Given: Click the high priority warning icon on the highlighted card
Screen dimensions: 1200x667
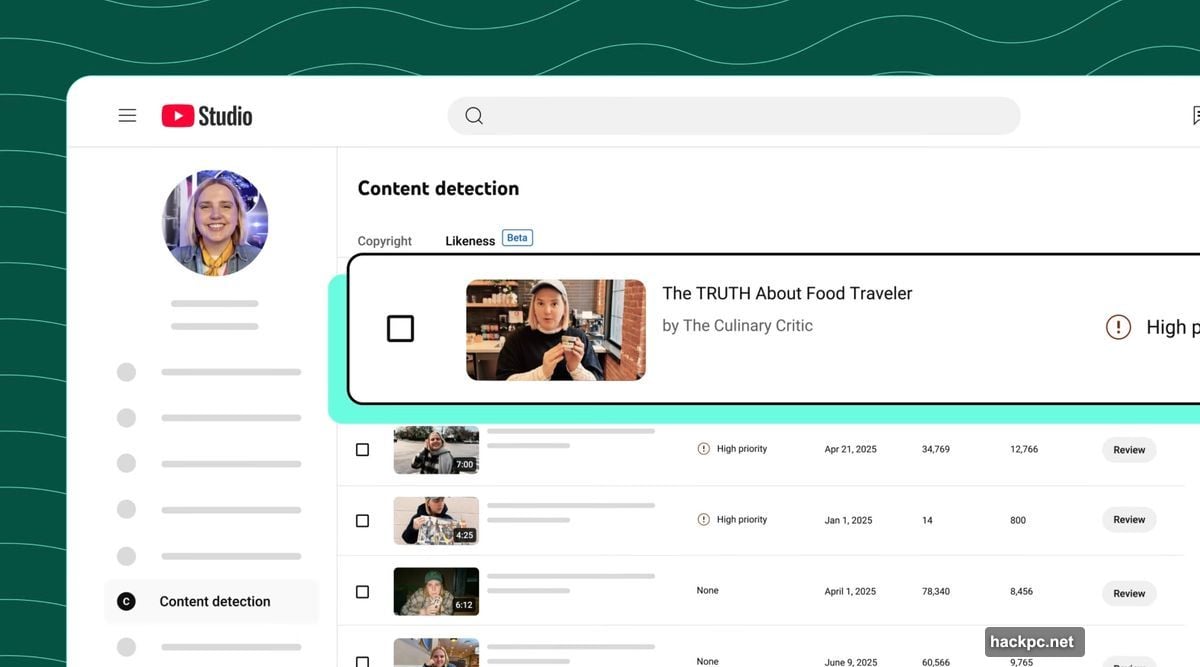Looking at the screenshot, I should [1118, 327].
